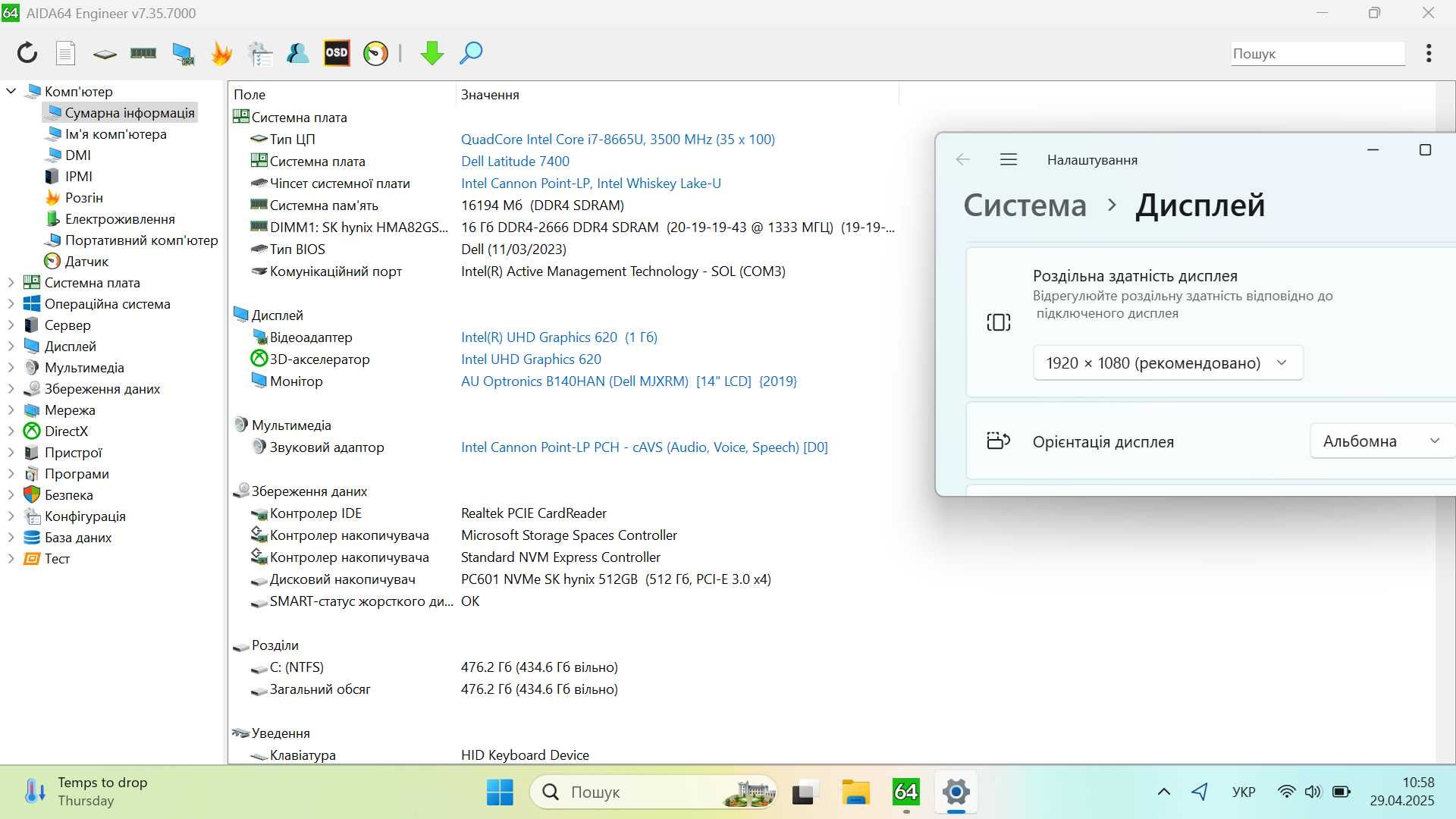Click the AIDA64 taskbar icon
The width and height of the screenshot is (1456, 819).
pos(906,792)
